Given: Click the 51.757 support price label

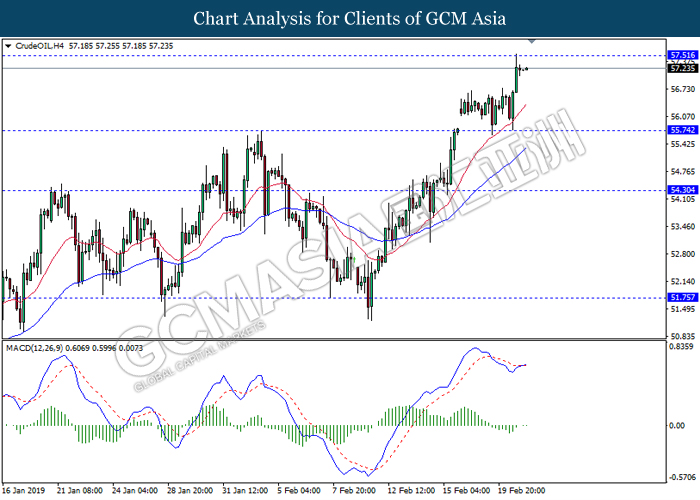Looking at the screenshot, I should 683,297.
